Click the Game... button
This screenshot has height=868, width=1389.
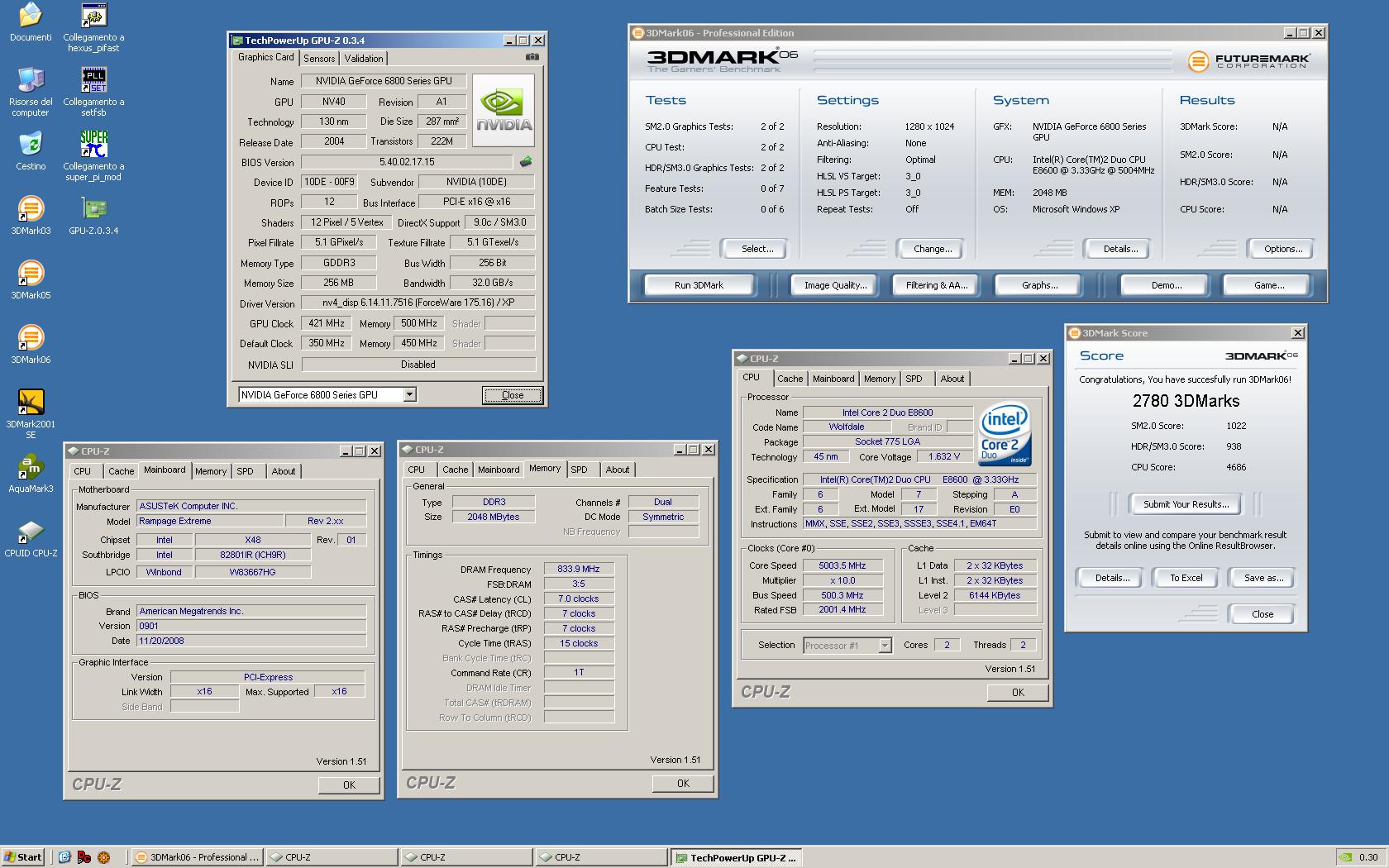point(1269,285)
